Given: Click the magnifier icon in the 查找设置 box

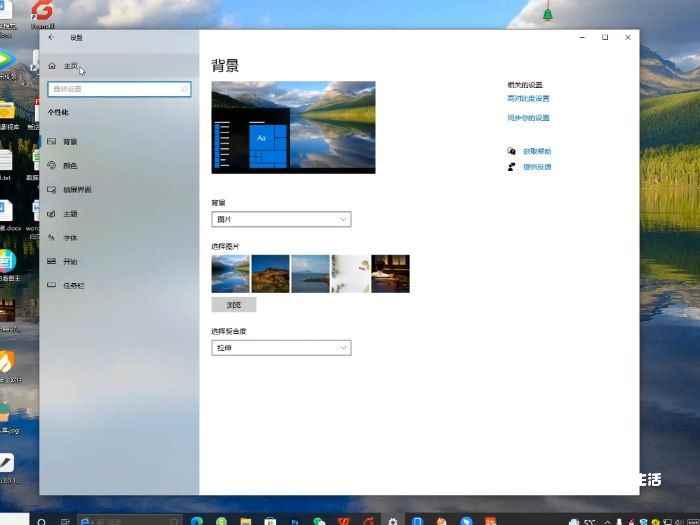Looking at the screenshot, I should [x=184, y=89].
